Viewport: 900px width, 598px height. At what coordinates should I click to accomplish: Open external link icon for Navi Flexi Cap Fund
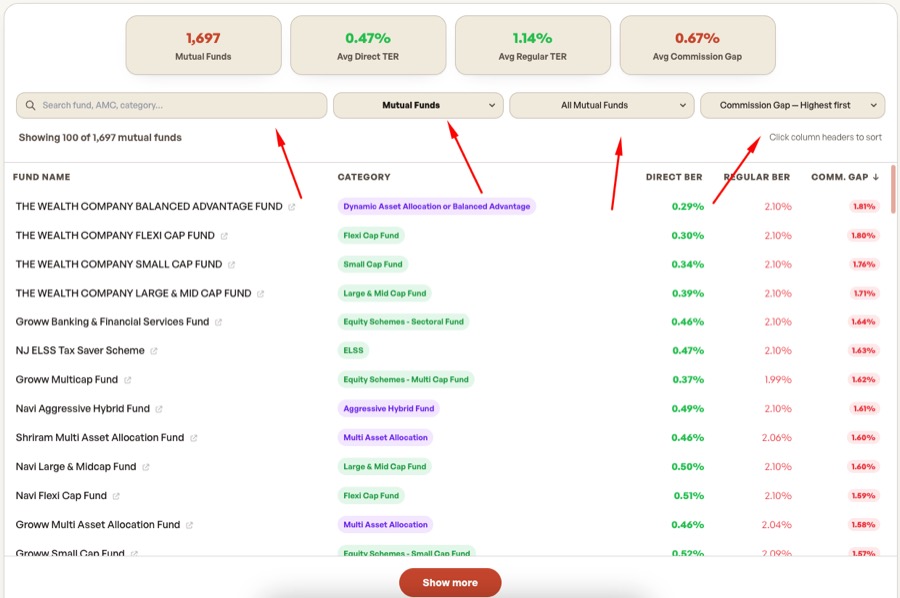(x=116, y=496)
